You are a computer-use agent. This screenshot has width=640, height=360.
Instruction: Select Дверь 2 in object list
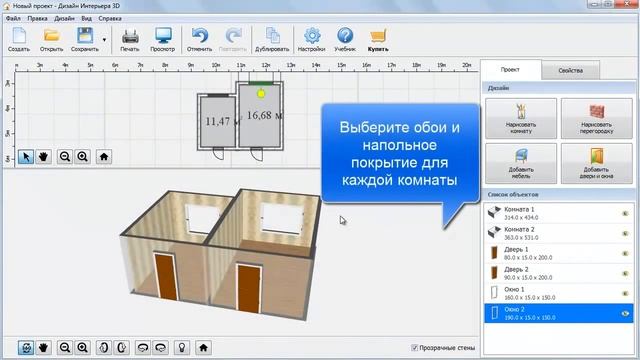[x=559, y=273]
